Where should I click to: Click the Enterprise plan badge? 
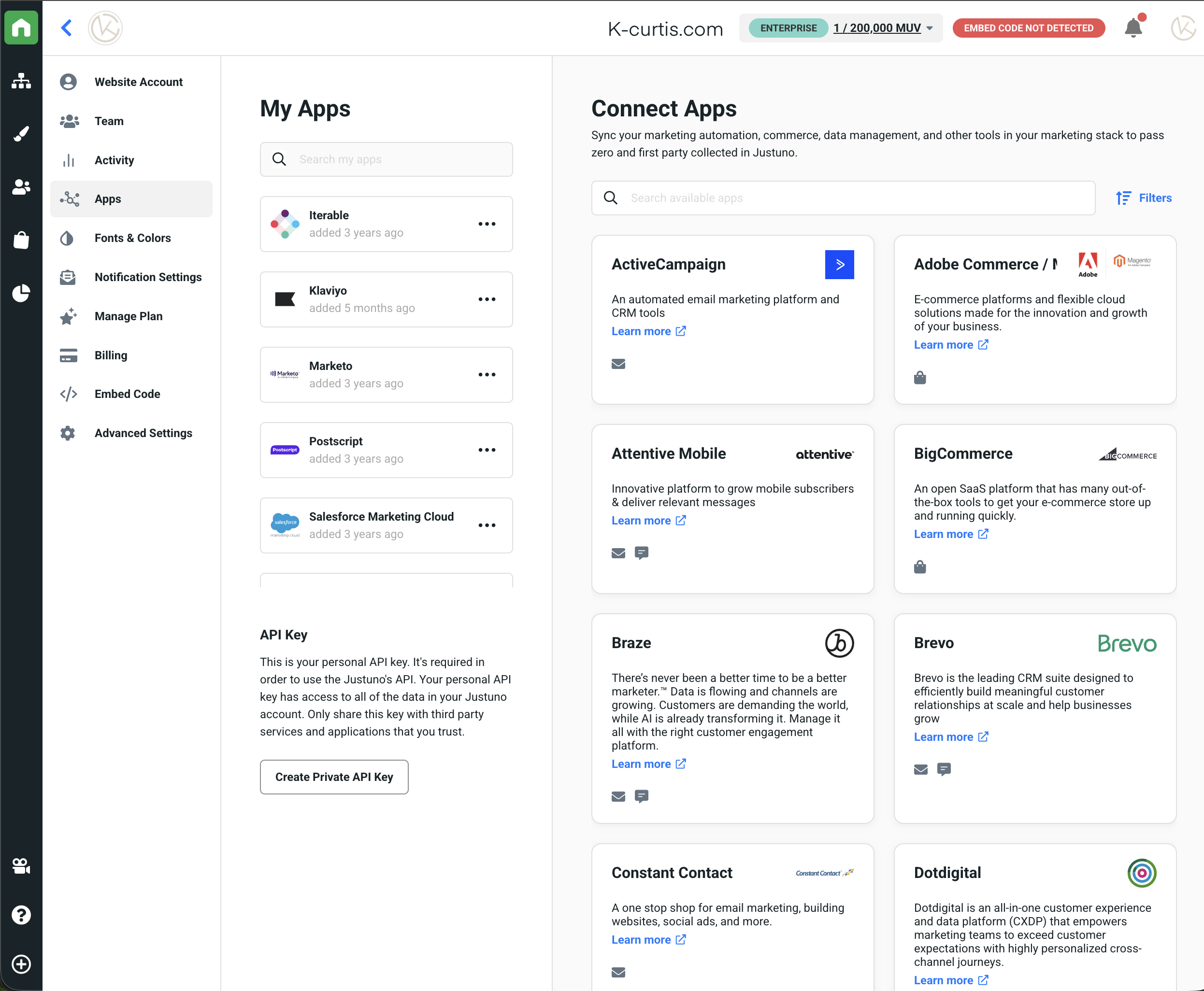(788, 28)
